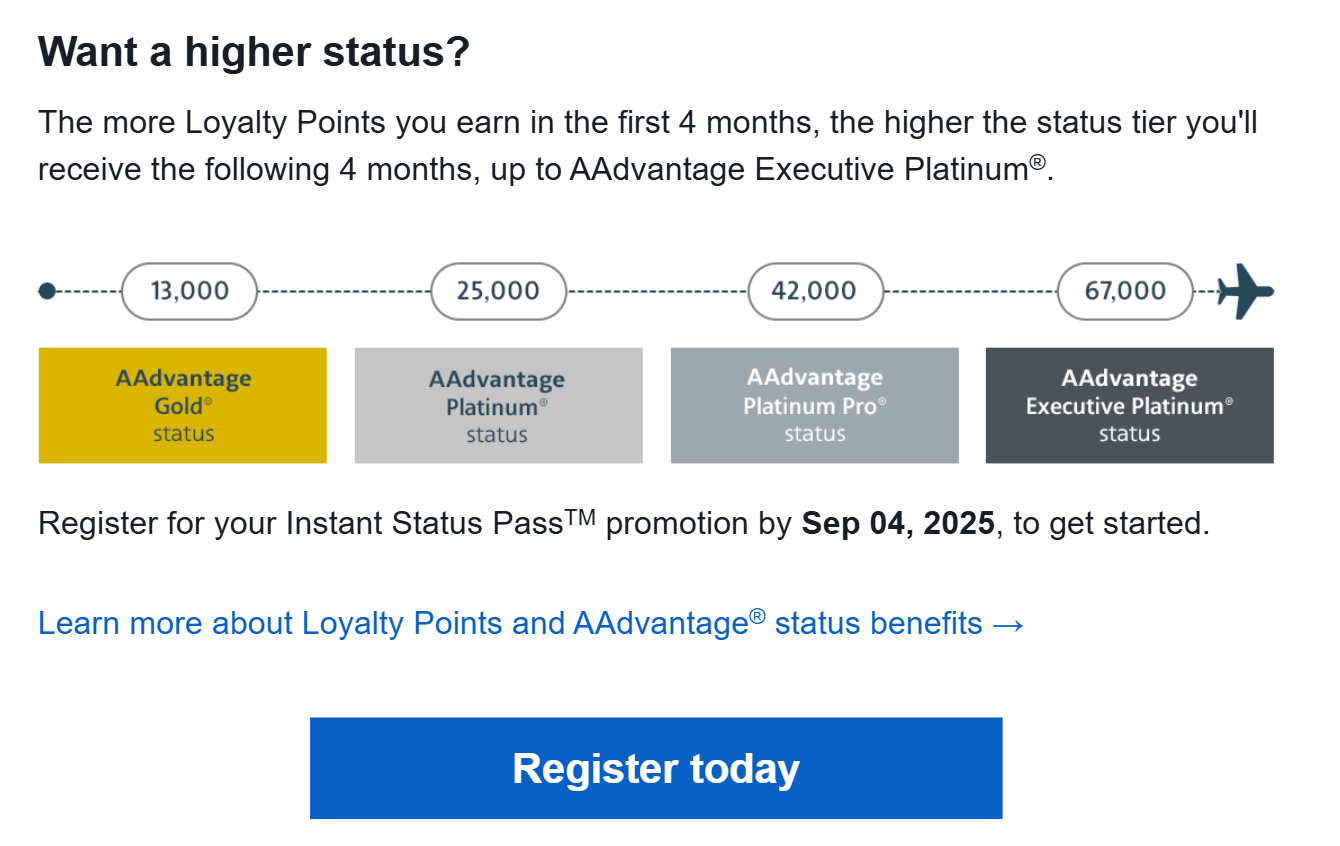Click the Sep 04, 2025 deadline text
The image size is (1340, 846).
[898, 523]
